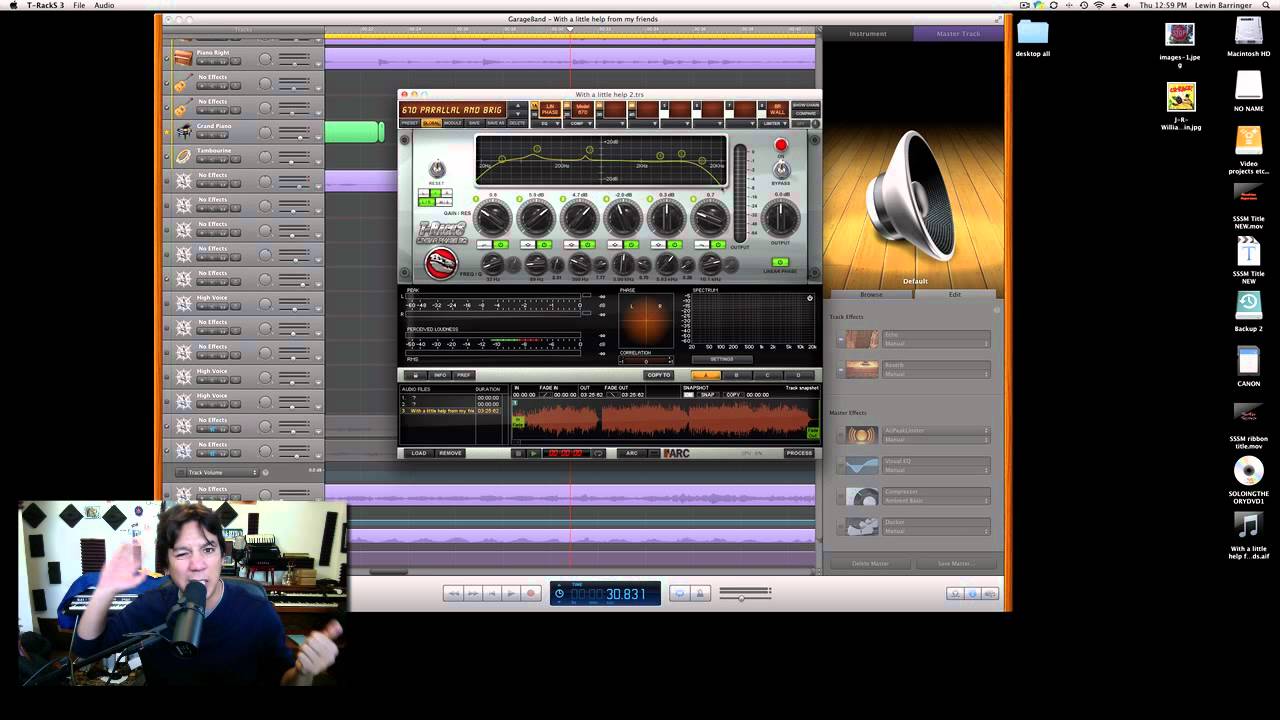Image resolution: width=1280 pixels, height=720 pixels.
Task: Click the Piano Right track instrument icon
Action: [183, 58]
